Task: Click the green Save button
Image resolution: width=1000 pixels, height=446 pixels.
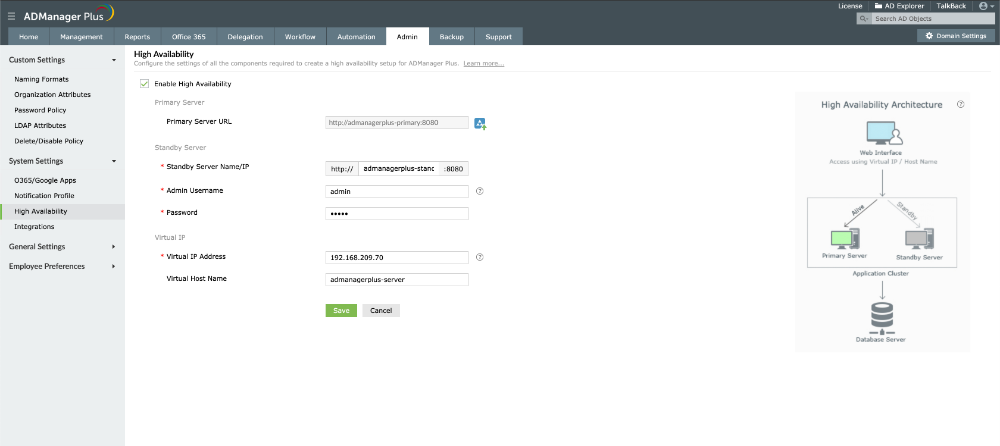Action: (x=341, y=310)
